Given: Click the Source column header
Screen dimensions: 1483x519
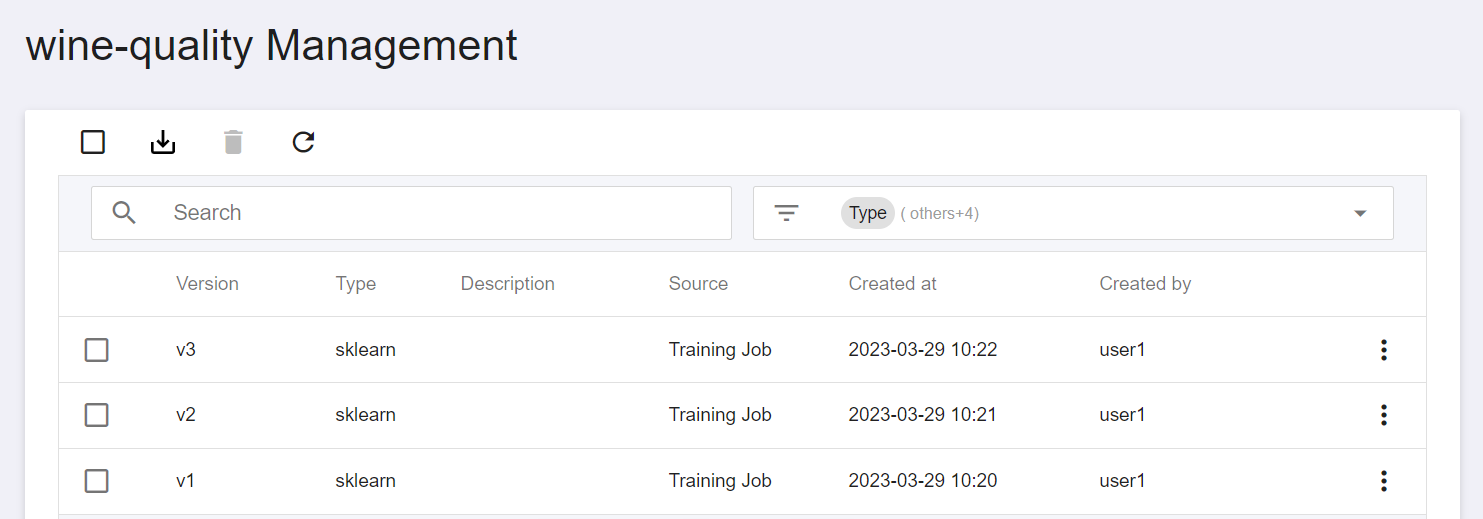Looking at the screenshot, I should click(x=698, y=284).
